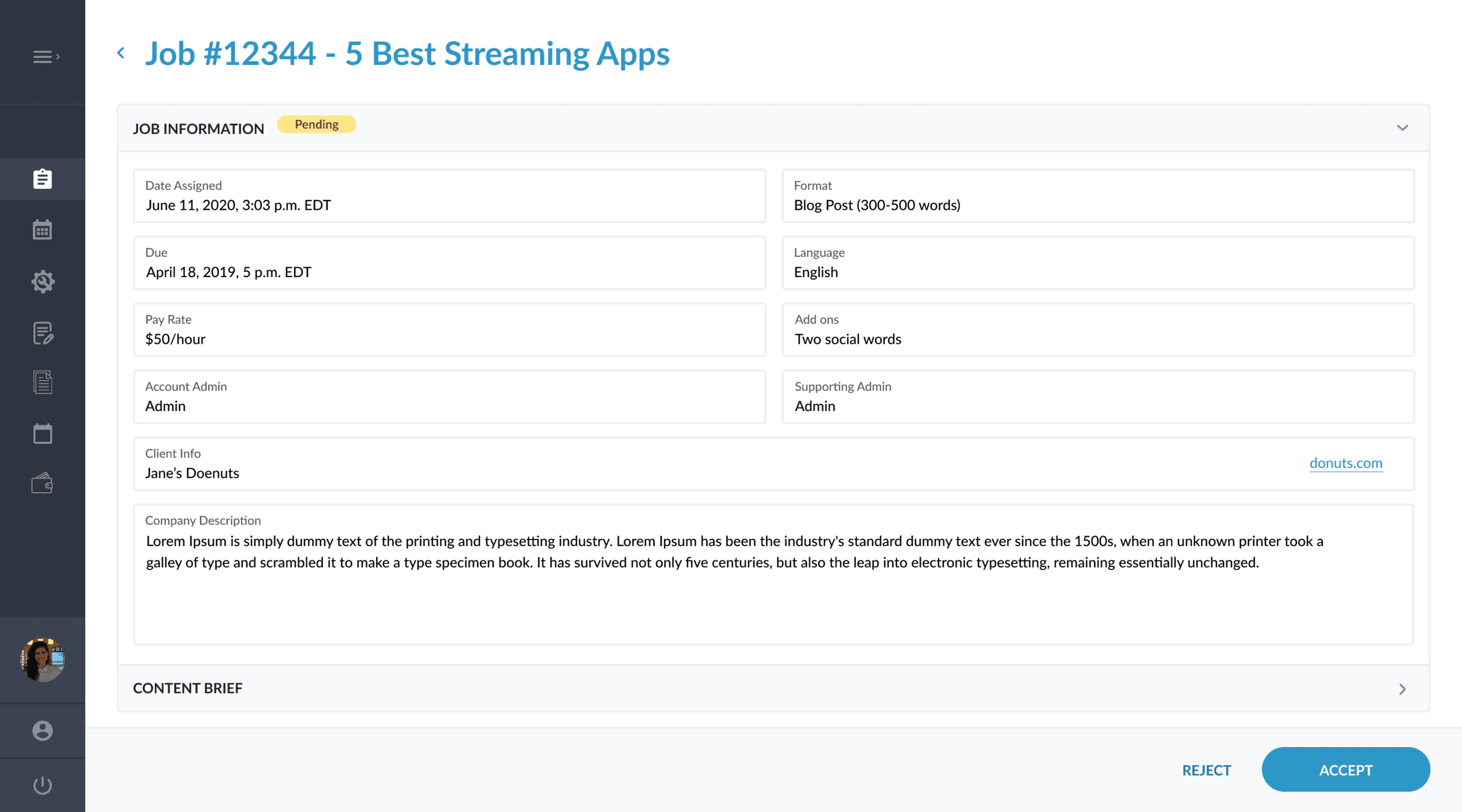
Task: Expand the sidebar hamburger menu
Action: [44, 57]
